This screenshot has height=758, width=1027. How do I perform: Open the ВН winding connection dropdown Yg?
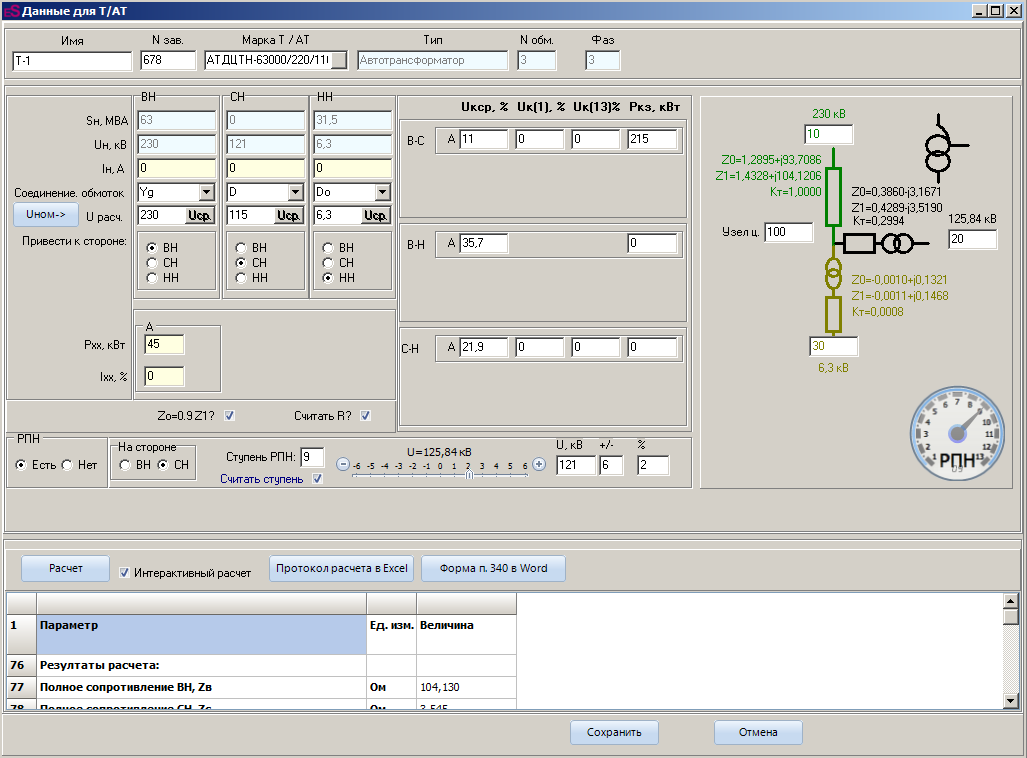[x=206, y=192]
